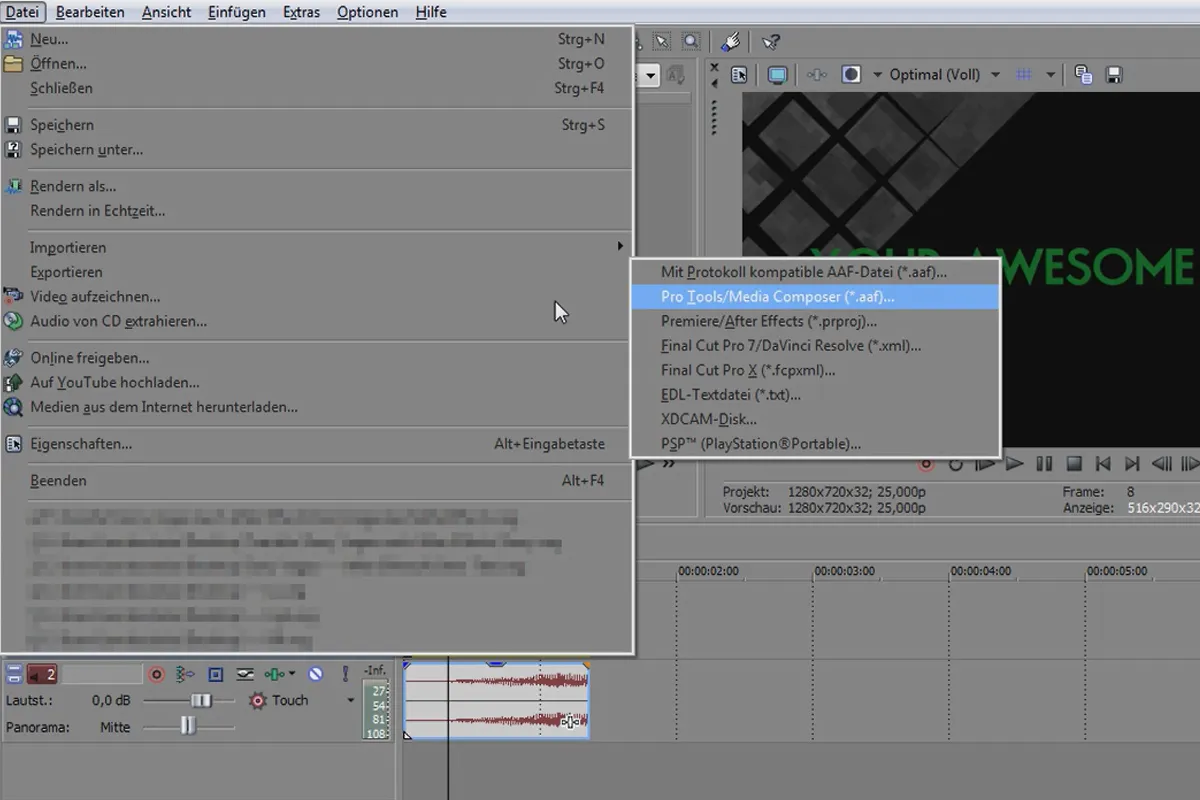Select Audio von CD extrahieren...

[x=317, y=321]
